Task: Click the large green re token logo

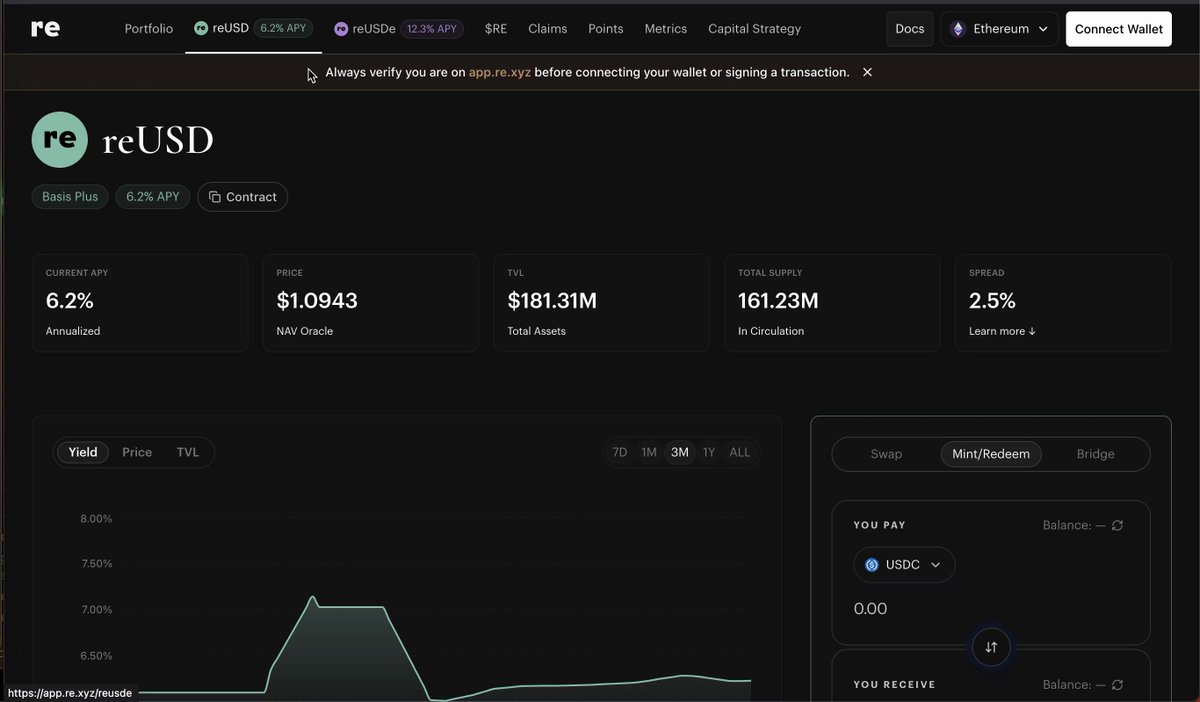Action: point(60,140)
